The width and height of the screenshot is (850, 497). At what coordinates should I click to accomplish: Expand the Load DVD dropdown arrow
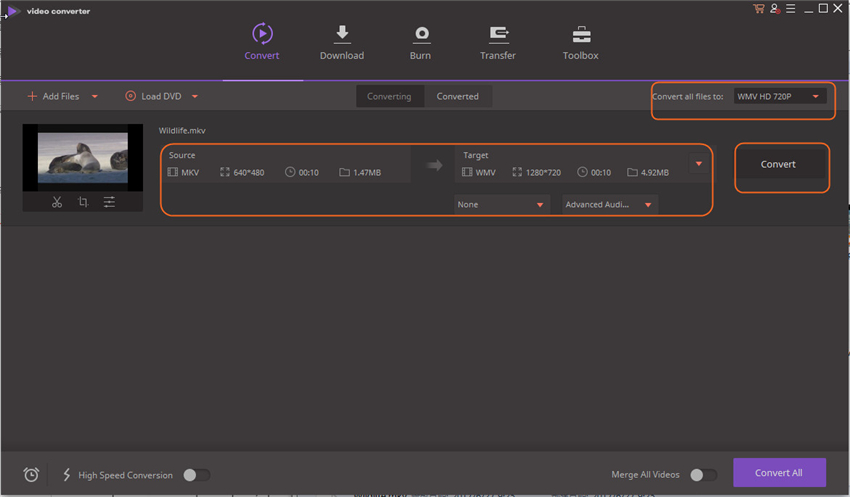coord(195,96)
